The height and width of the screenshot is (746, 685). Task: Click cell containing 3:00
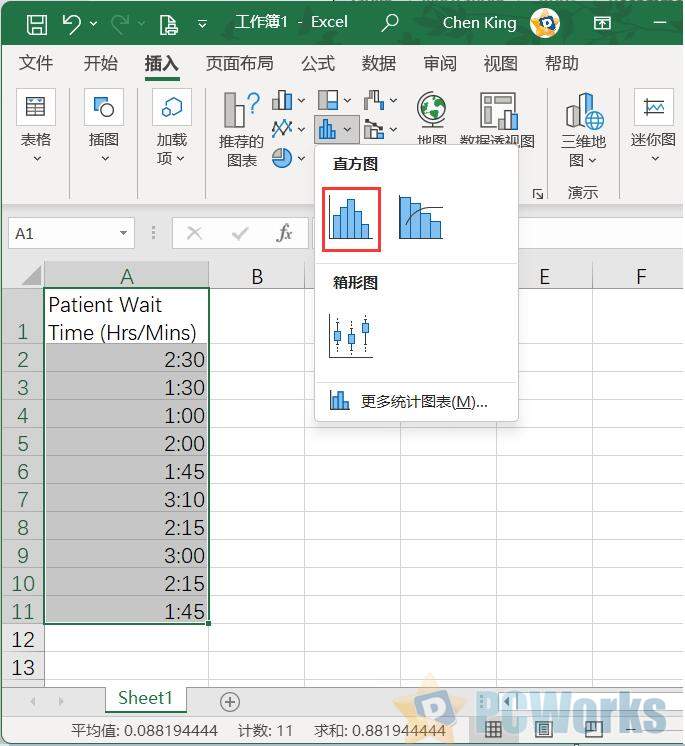(x=127, y=554)
